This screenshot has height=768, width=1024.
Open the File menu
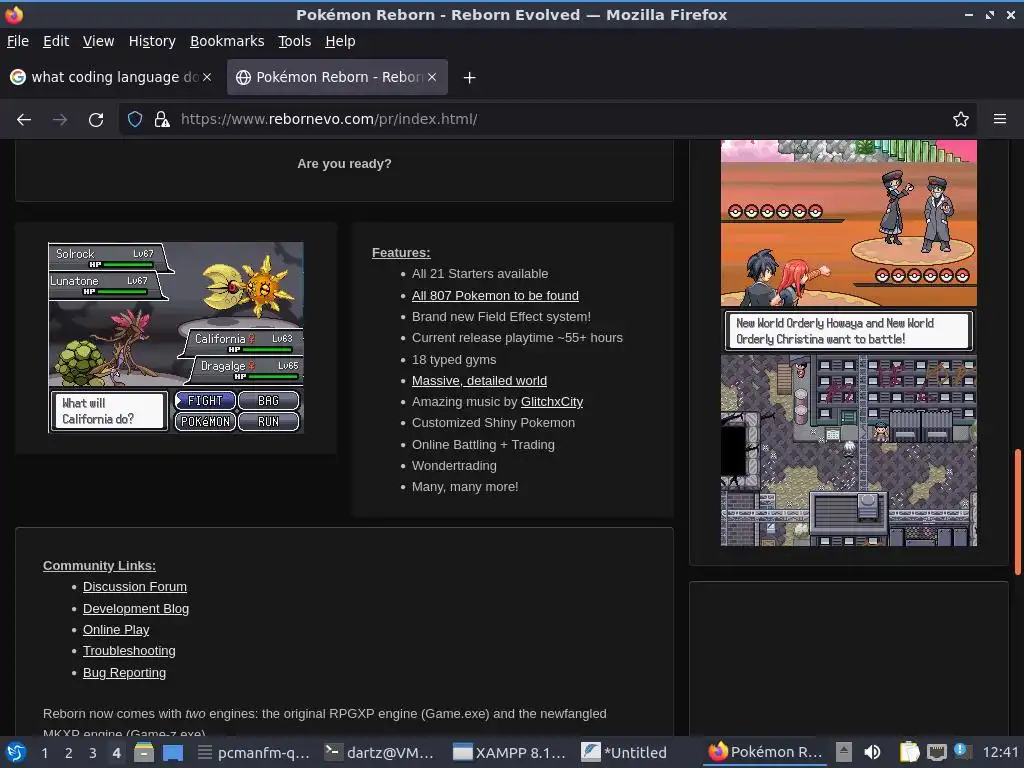coord(18,41)
